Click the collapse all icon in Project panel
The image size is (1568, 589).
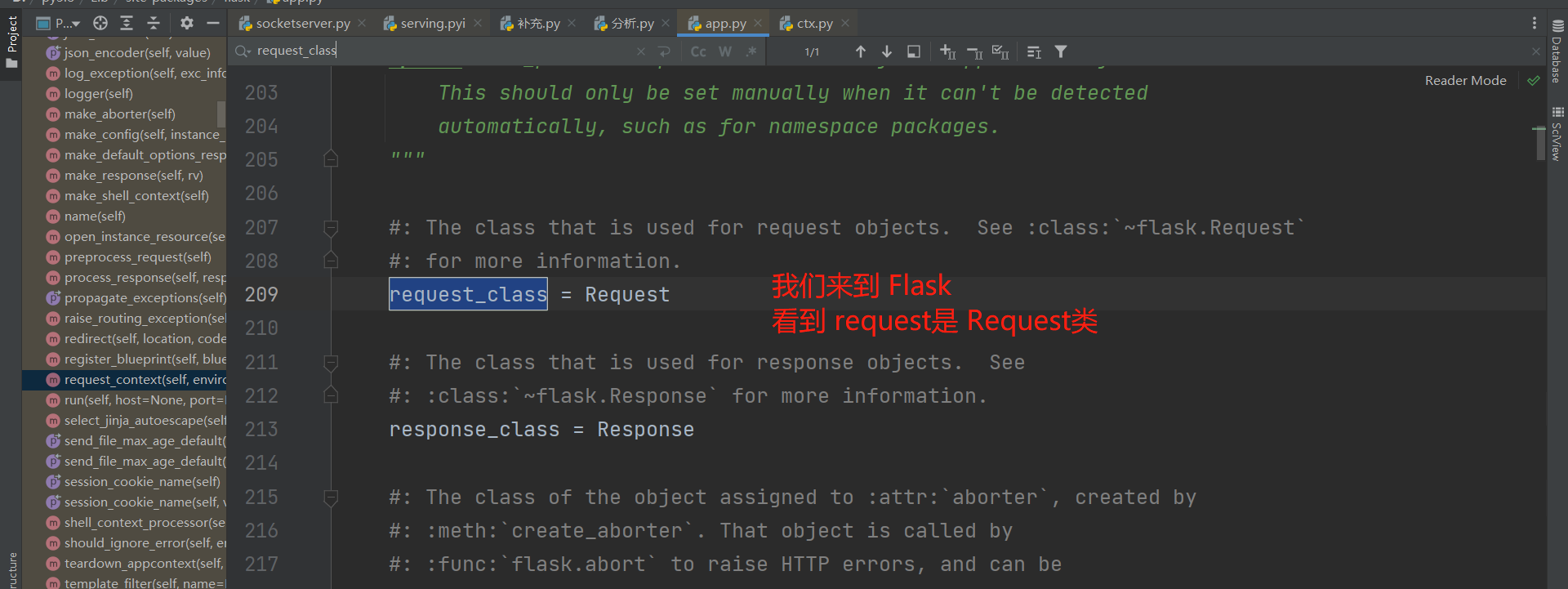pos(154,23)
